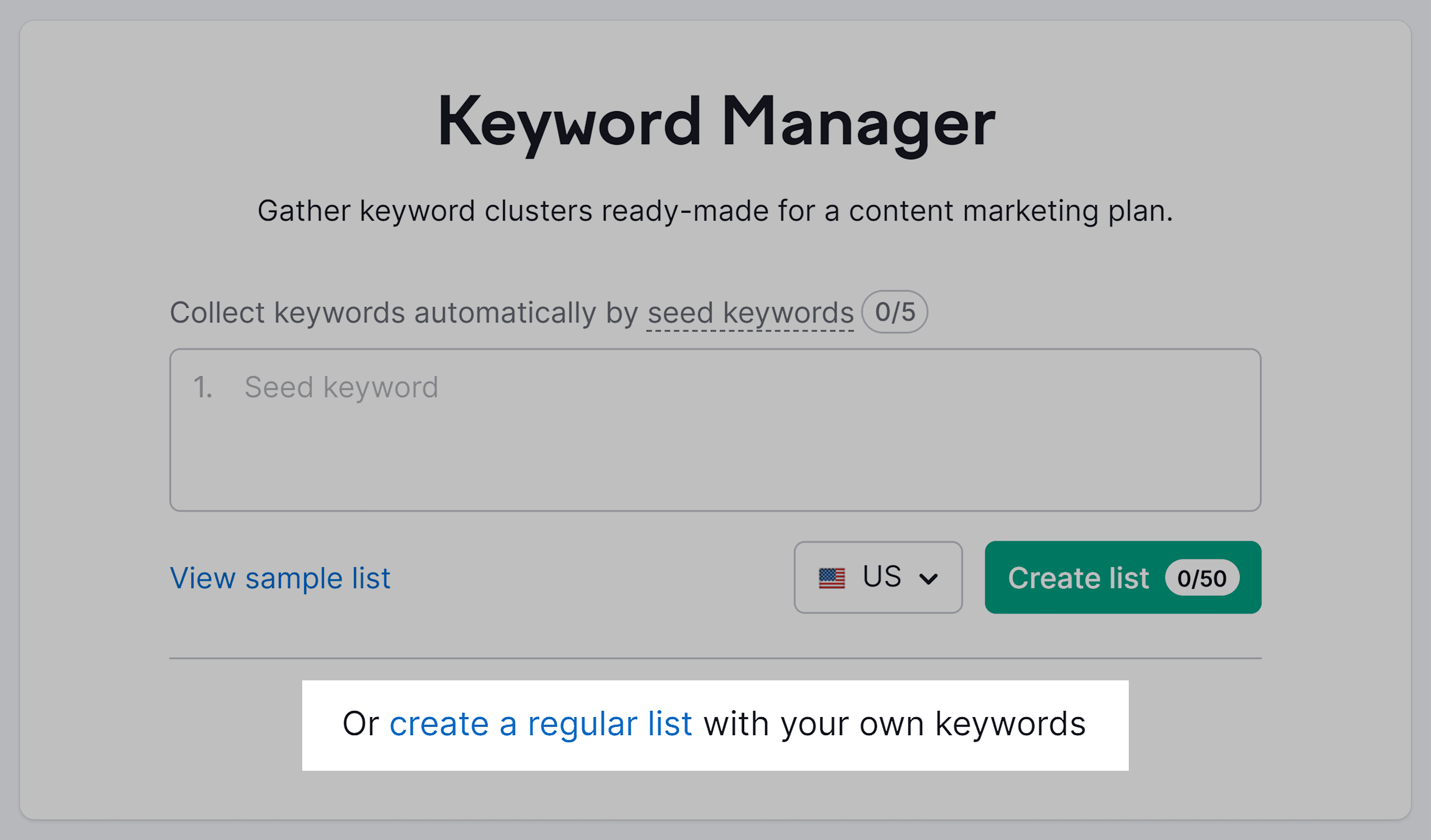The height and width of the screenshot is (840, 1431).
Task: Open the View sample list link
Action: 280,577
